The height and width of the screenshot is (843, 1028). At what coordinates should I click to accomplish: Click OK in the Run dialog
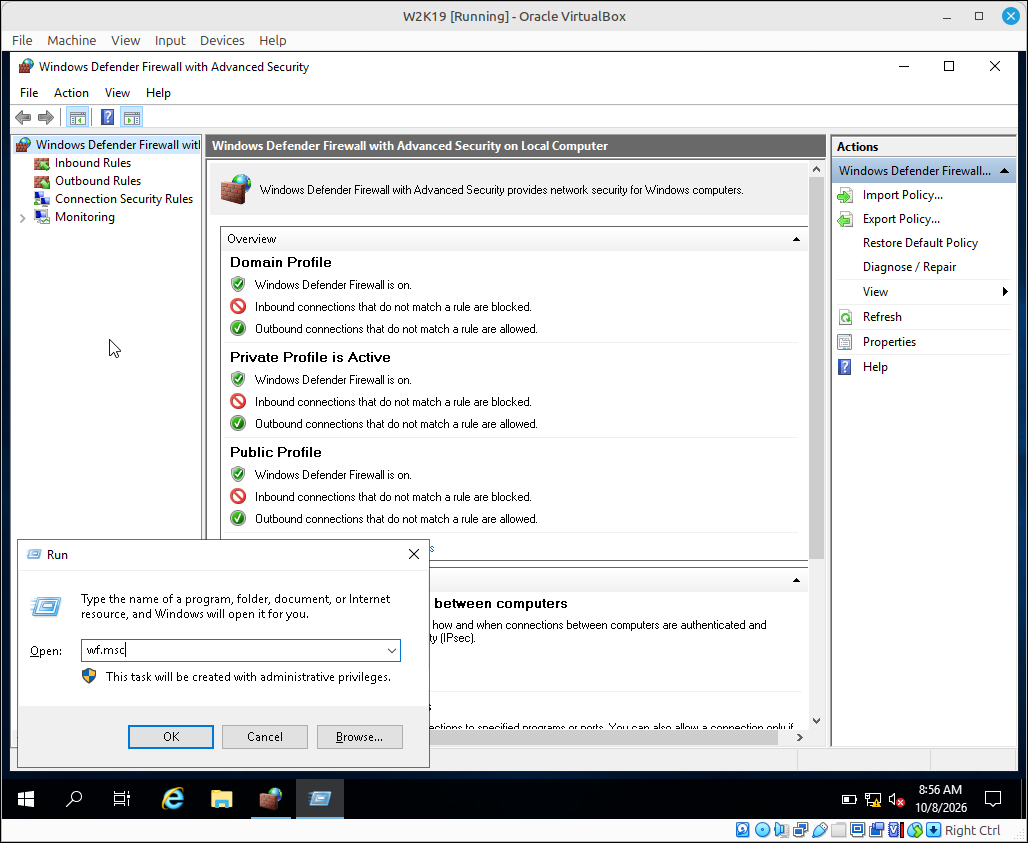(x=170, y=737)
